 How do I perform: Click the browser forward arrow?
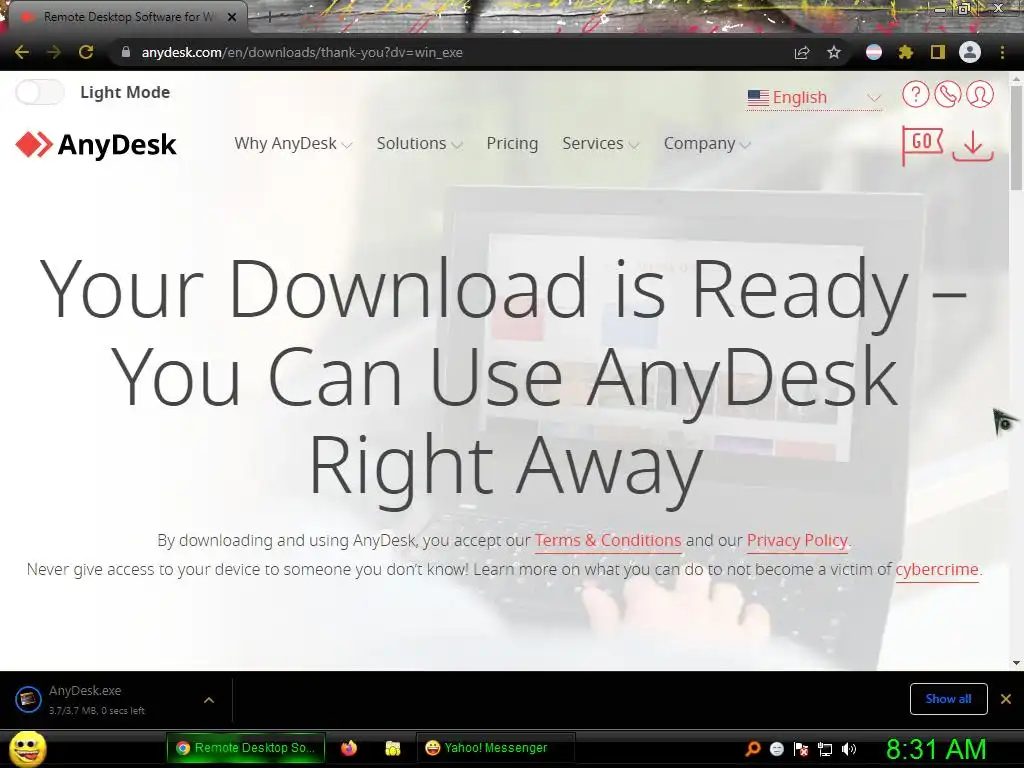(54, 52)
